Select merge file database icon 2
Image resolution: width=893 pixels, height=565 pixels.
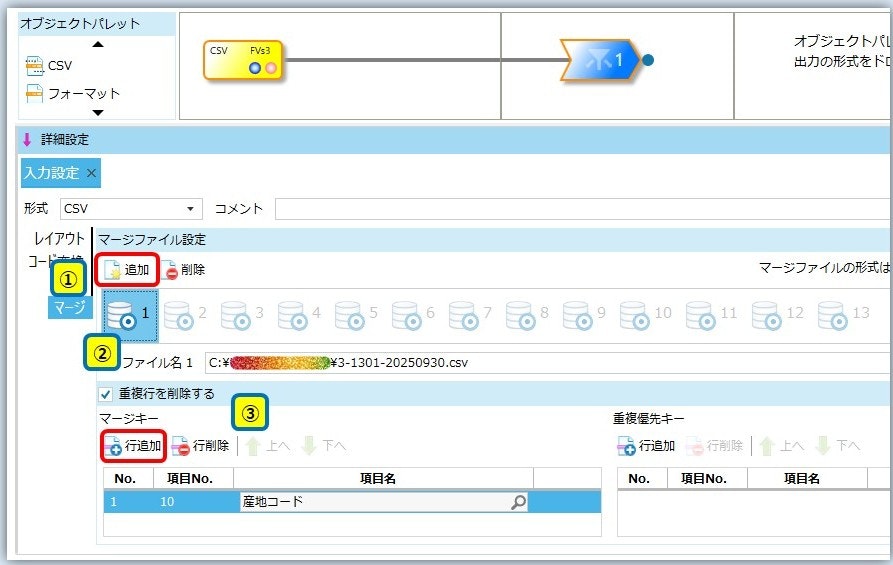coord(185,315)
